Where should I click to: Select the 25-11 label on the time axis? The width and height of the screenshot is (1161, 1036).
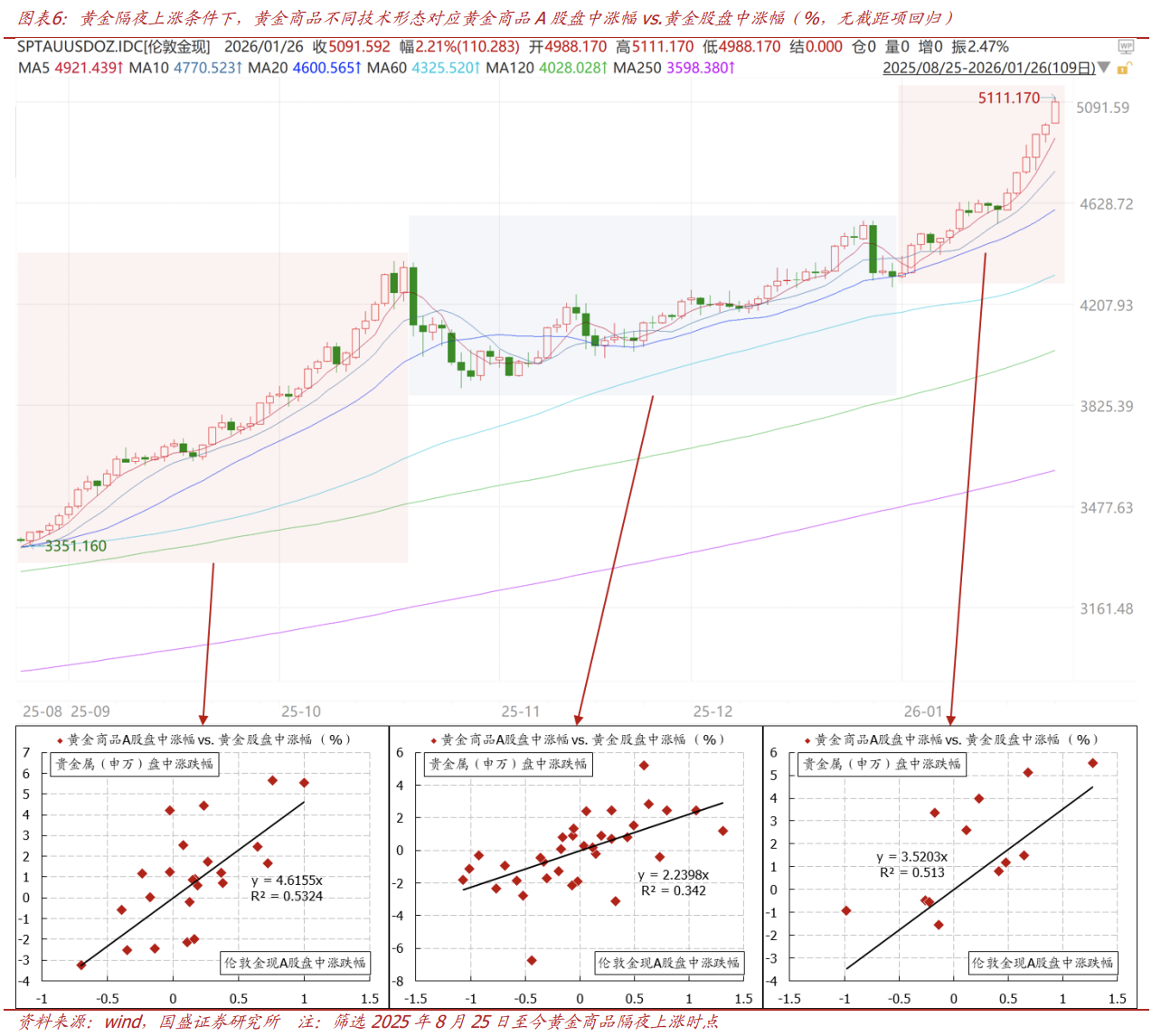coord(521,711)
